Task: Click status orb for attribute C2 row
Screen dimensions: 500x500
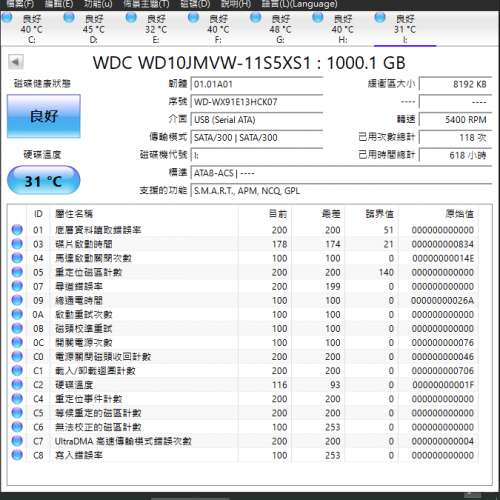Action: (17, 384)
